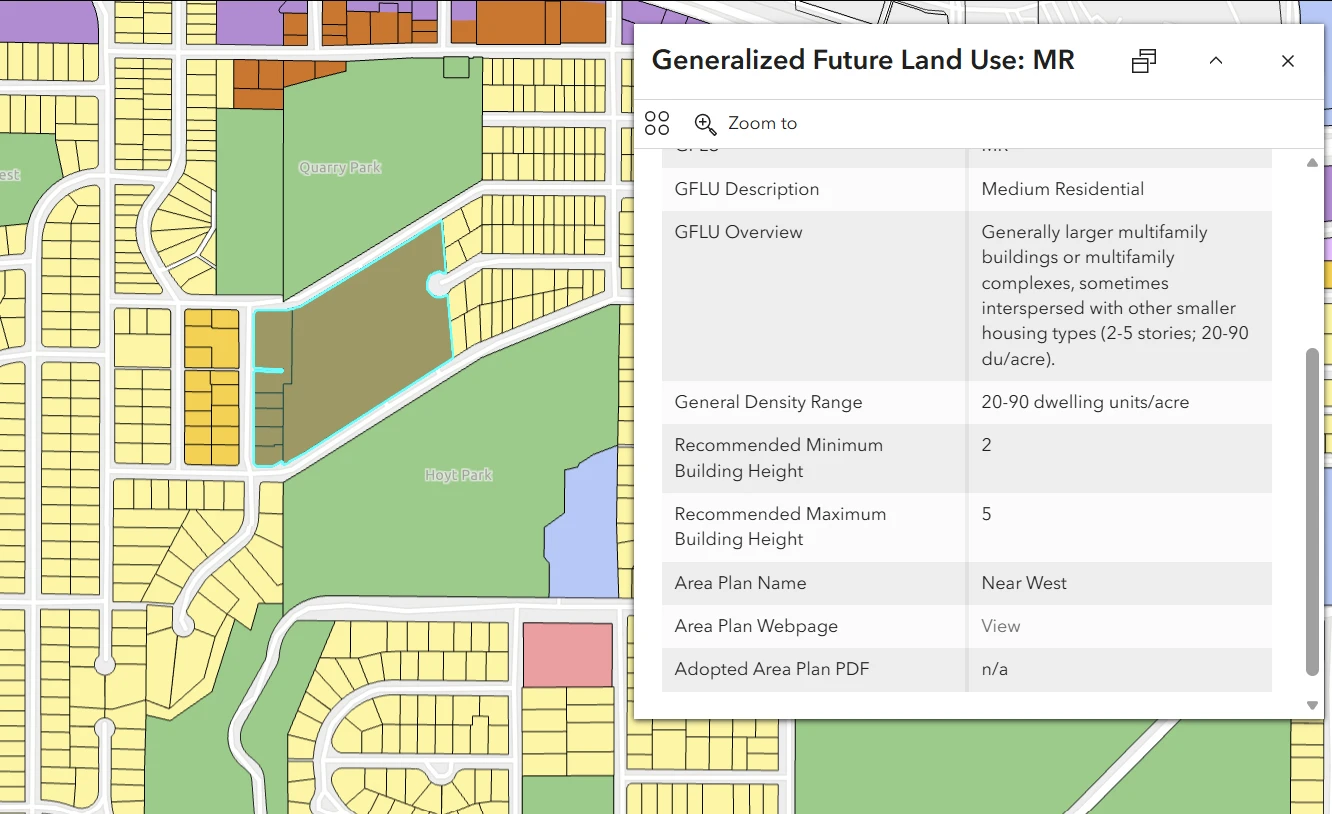
Task: Select the pink parcel below Hoyt Park
Action: point(567,655)
